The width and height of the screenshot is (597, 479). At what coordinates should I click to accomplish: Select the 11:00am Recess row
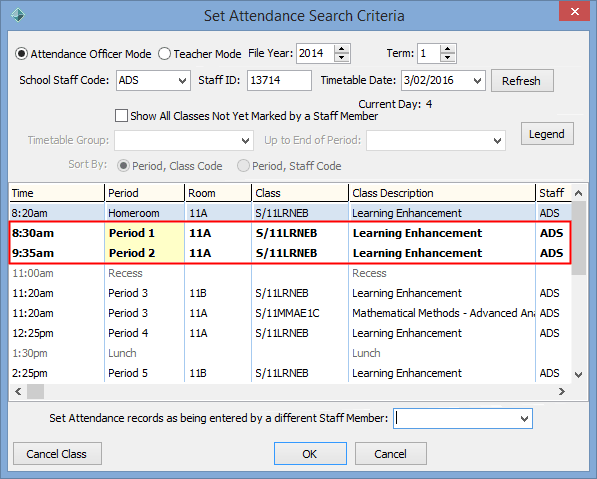coord(290,273)
